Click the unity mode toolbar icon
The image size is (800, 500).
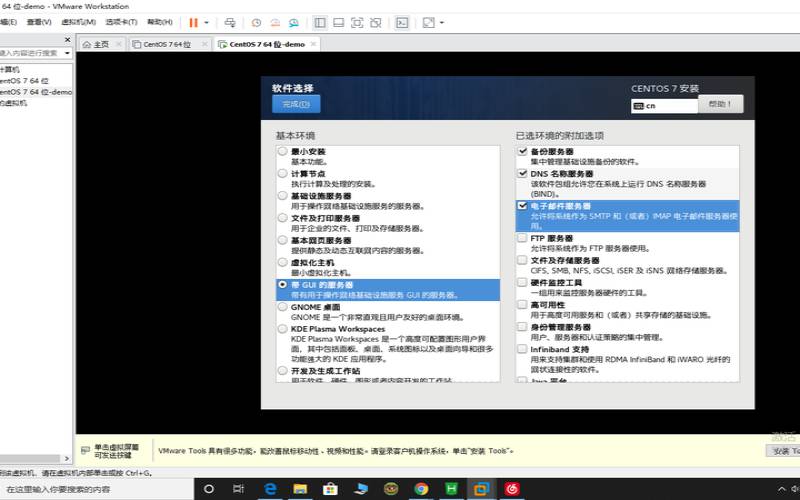[376, 22]
